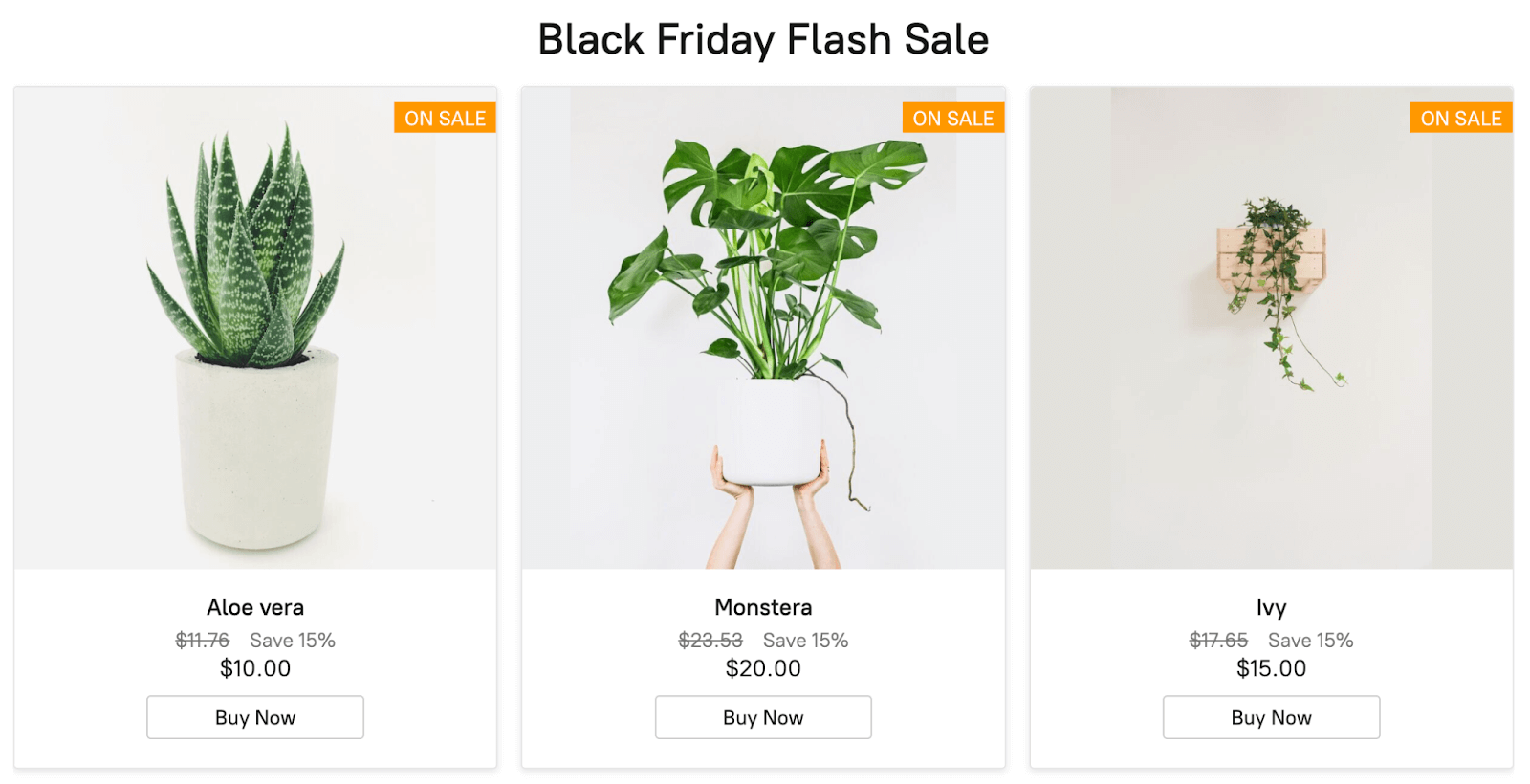
Task: Click the $15.00 sale price under Ivy
Action: pyautogui.click(x=1270, y=669)
